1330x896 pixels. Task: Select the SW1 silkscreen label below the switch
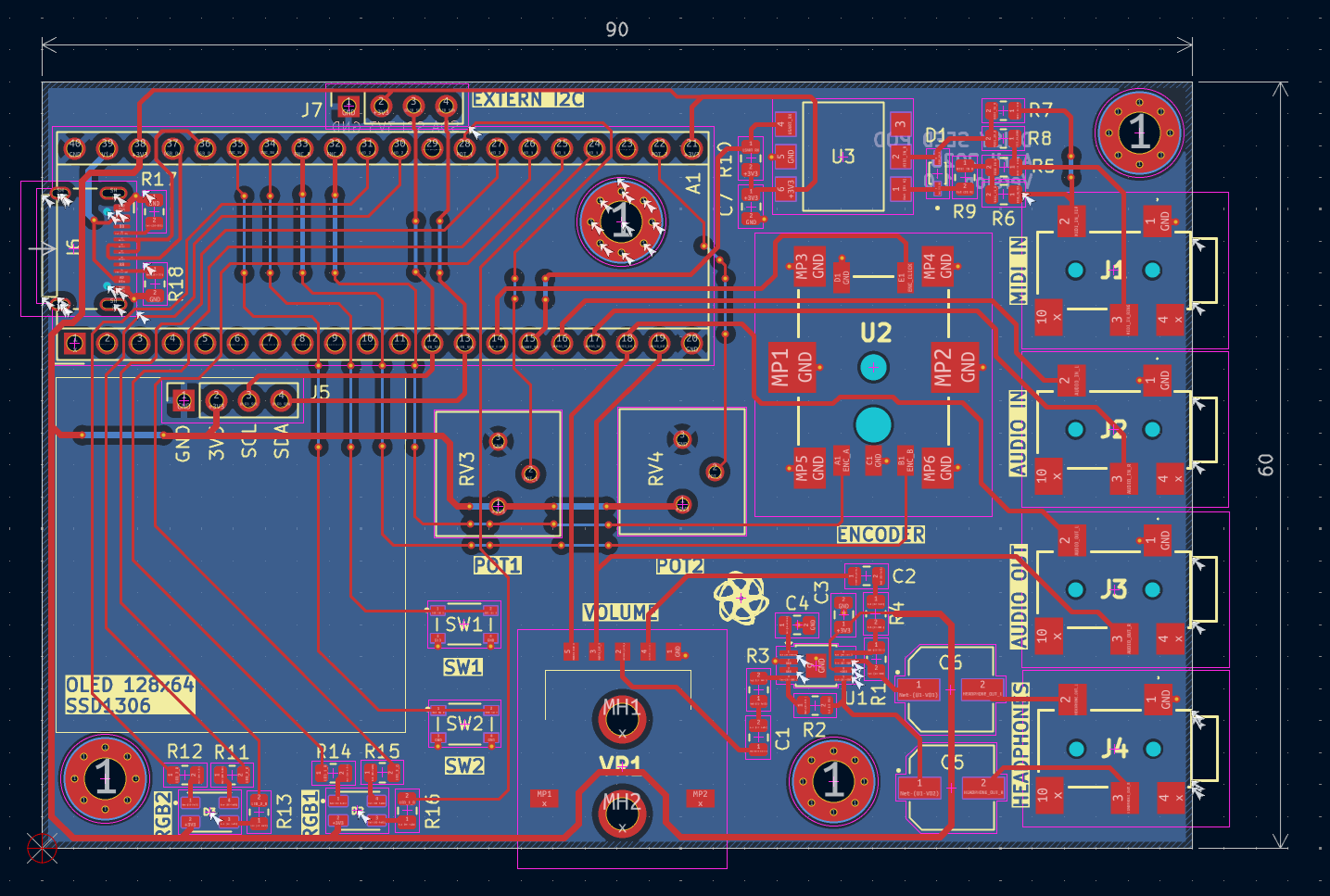[462, 667]
